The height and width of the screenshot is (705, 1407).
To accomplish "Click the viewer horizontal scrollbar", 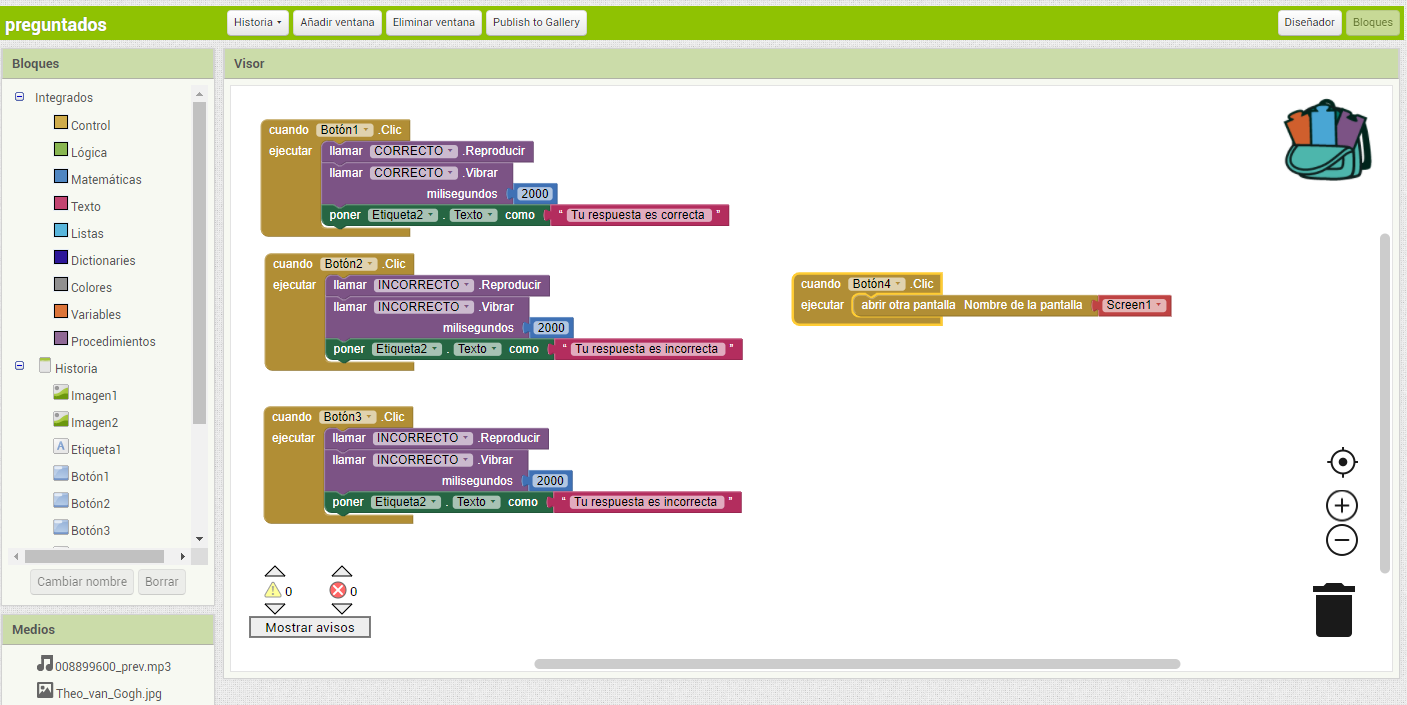I will [857, 664].
